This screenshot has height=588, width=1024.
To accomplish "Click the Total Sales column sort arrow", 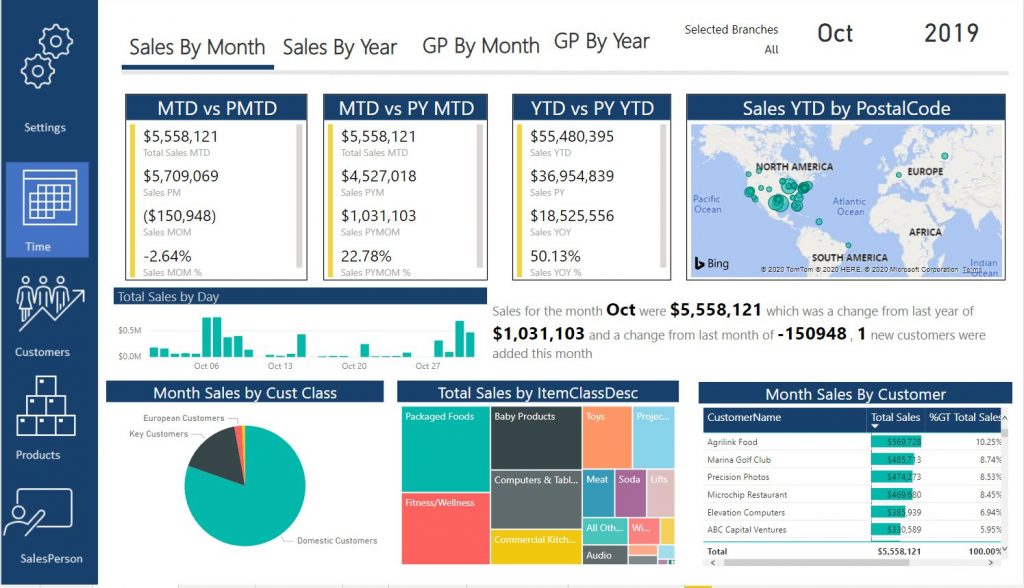I will point(875,425).
